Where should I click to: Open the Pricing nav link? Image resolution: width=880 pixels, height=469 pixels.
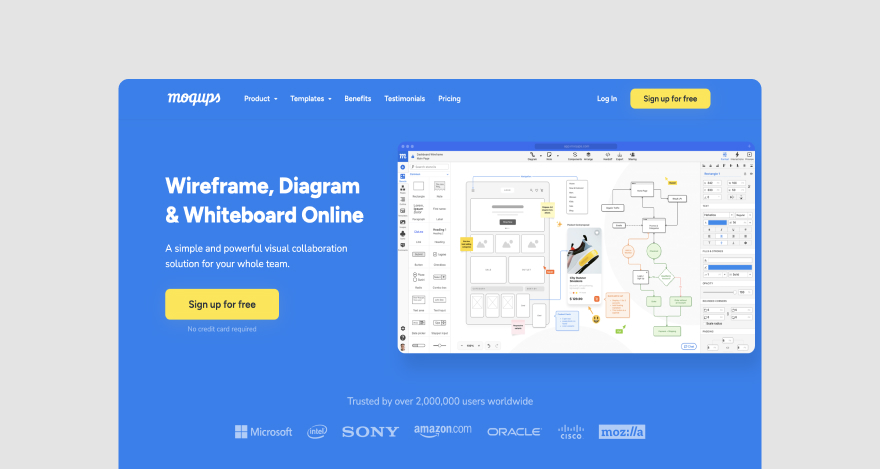click(449, 99)
